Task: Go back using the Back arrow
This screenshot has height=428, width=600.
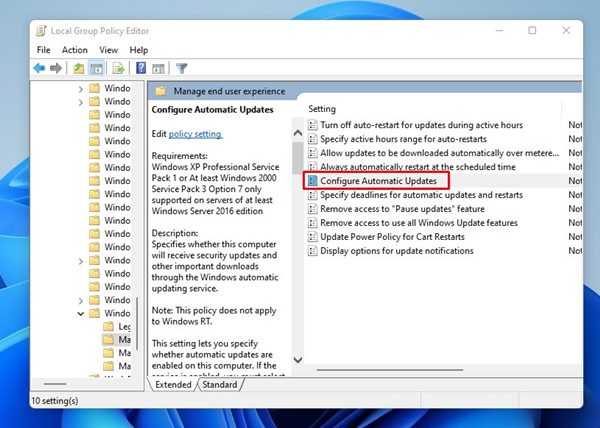Action: coord(39,68)
